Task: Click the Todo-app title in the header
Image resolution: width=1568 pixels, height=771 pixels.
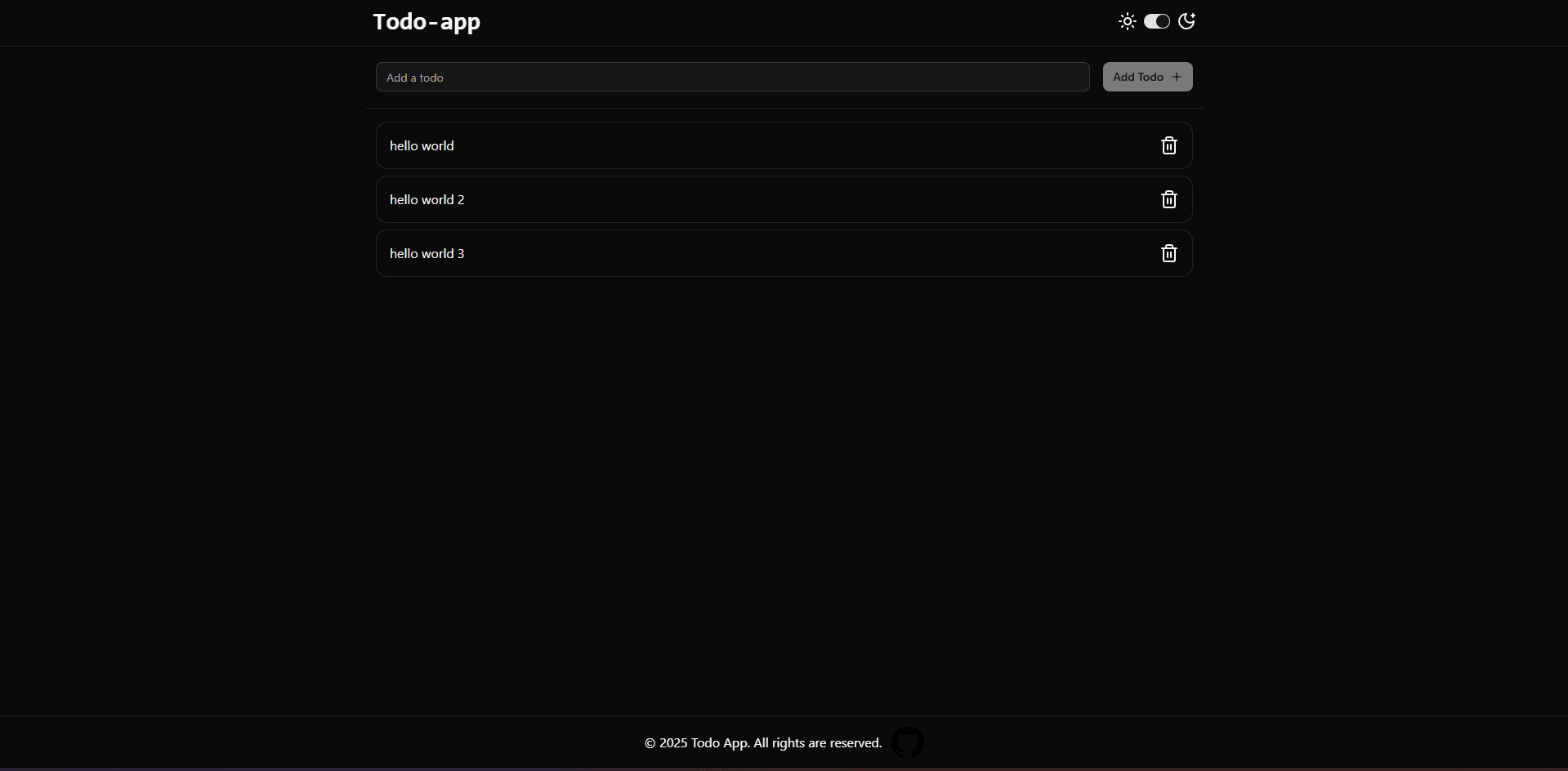Action: pos(427,21)
